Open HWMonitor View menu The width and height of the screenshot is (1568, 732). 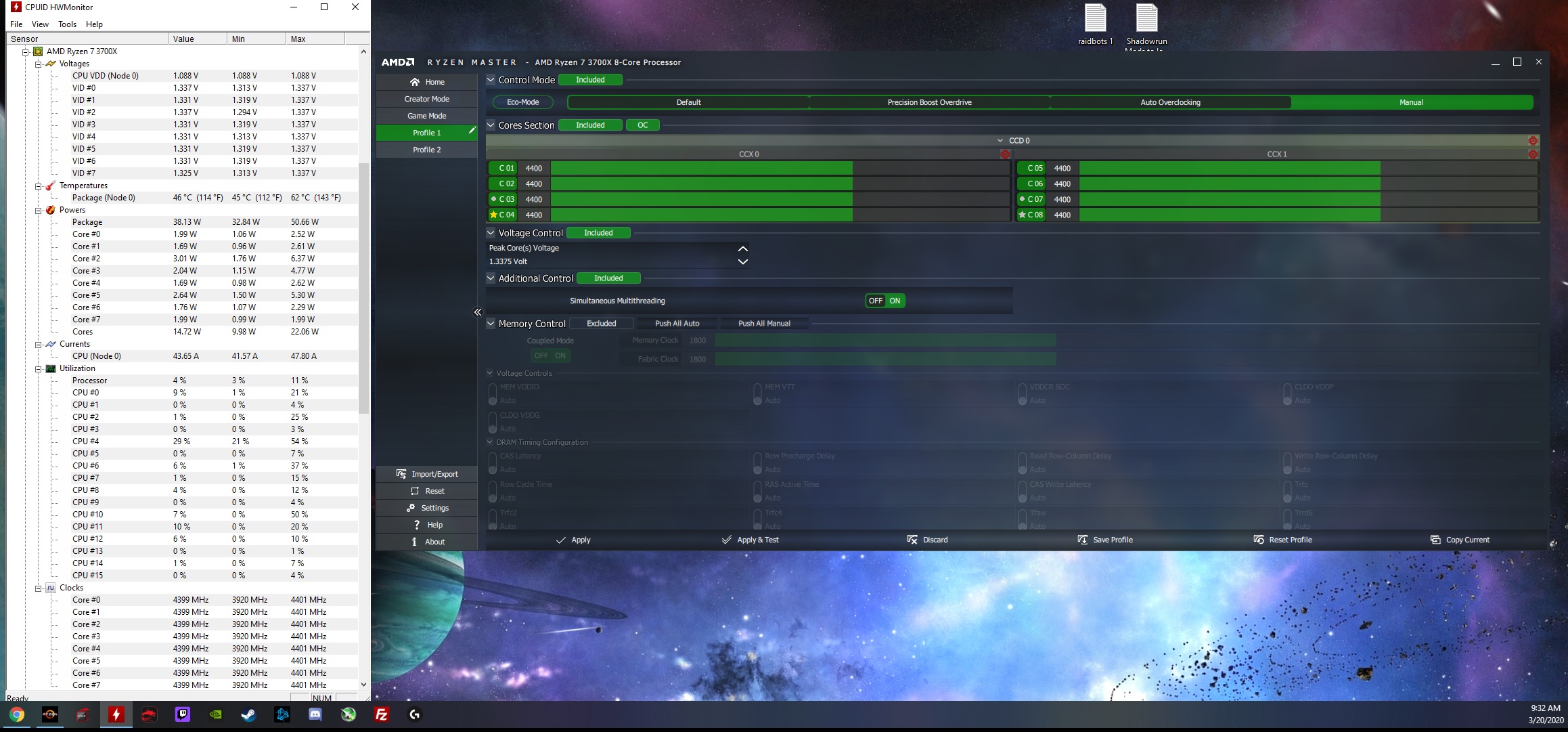(40, 24)
